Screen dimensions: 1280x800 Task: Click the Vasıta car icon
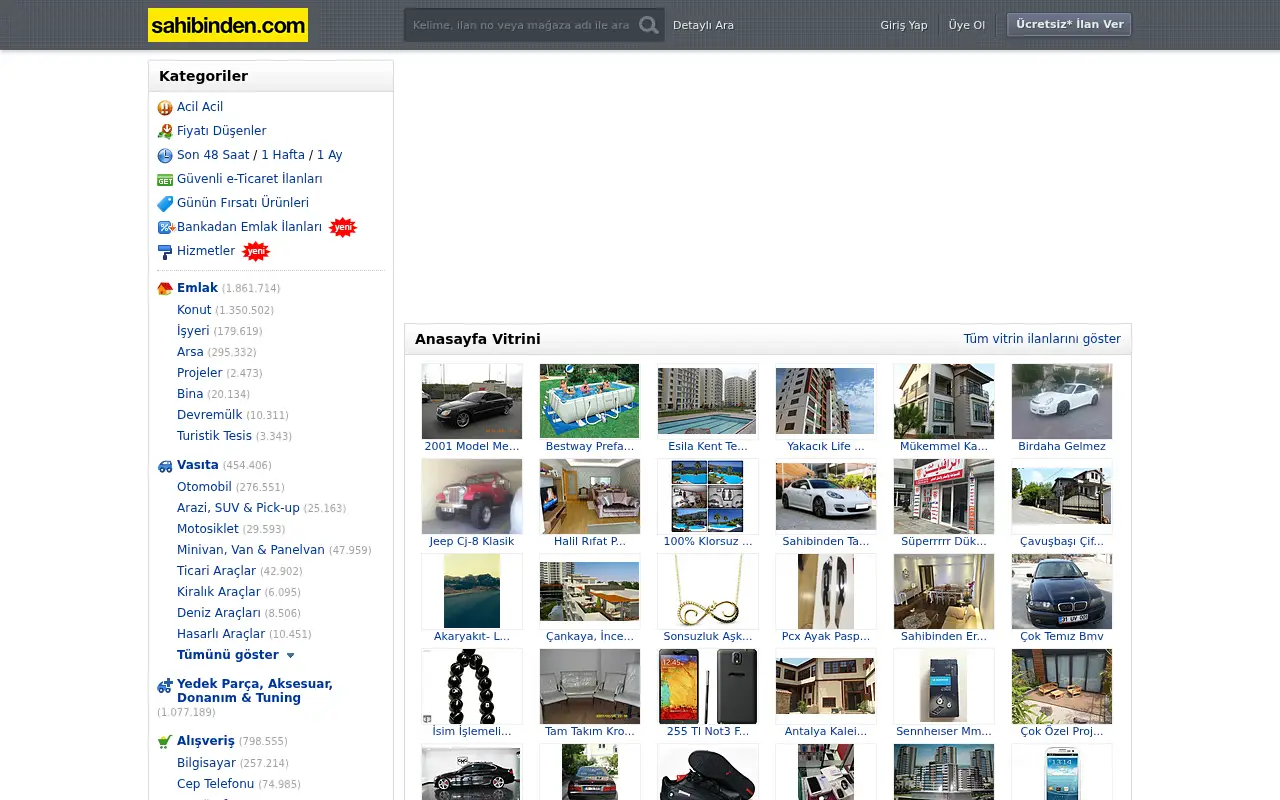click(165, 466)
